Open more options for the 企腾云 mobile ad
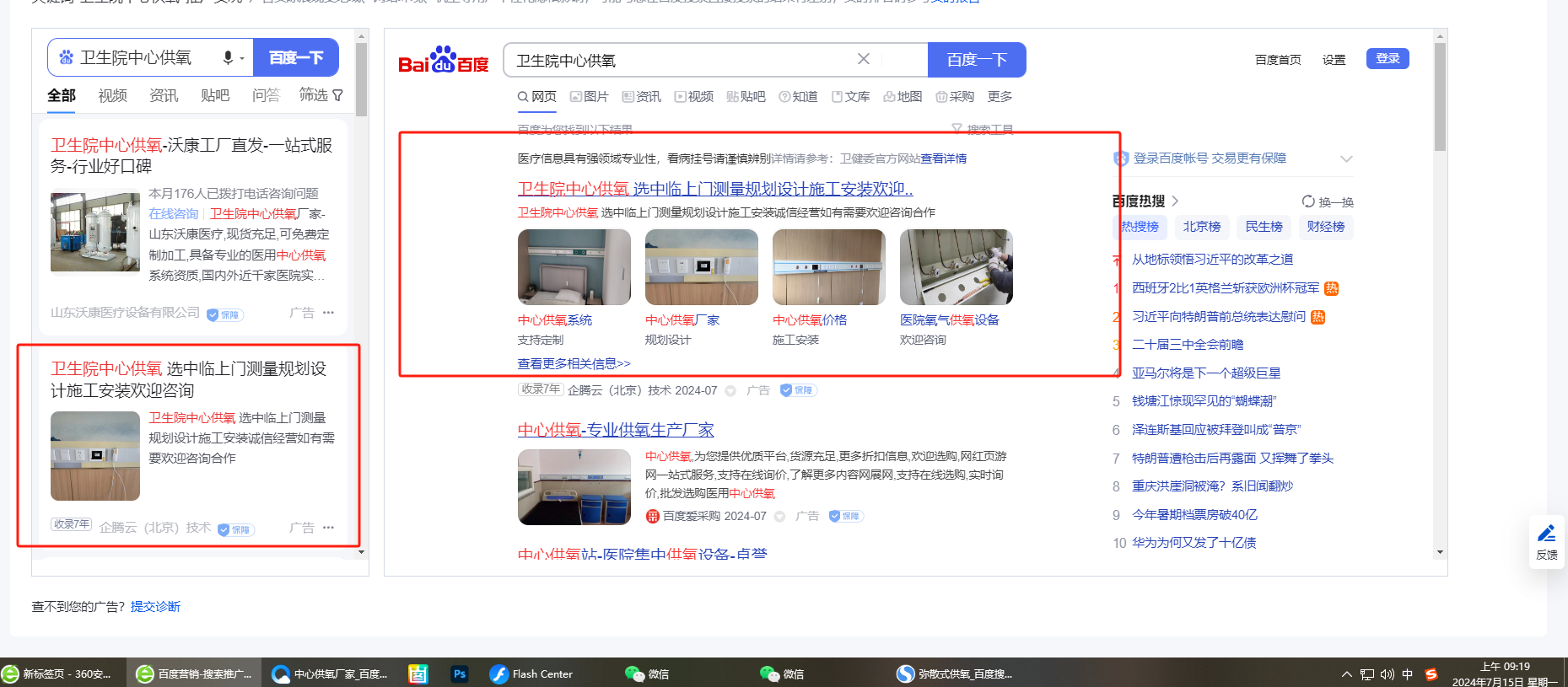The height and width of the screenshot is (687, 1568). tap(328, 528)
